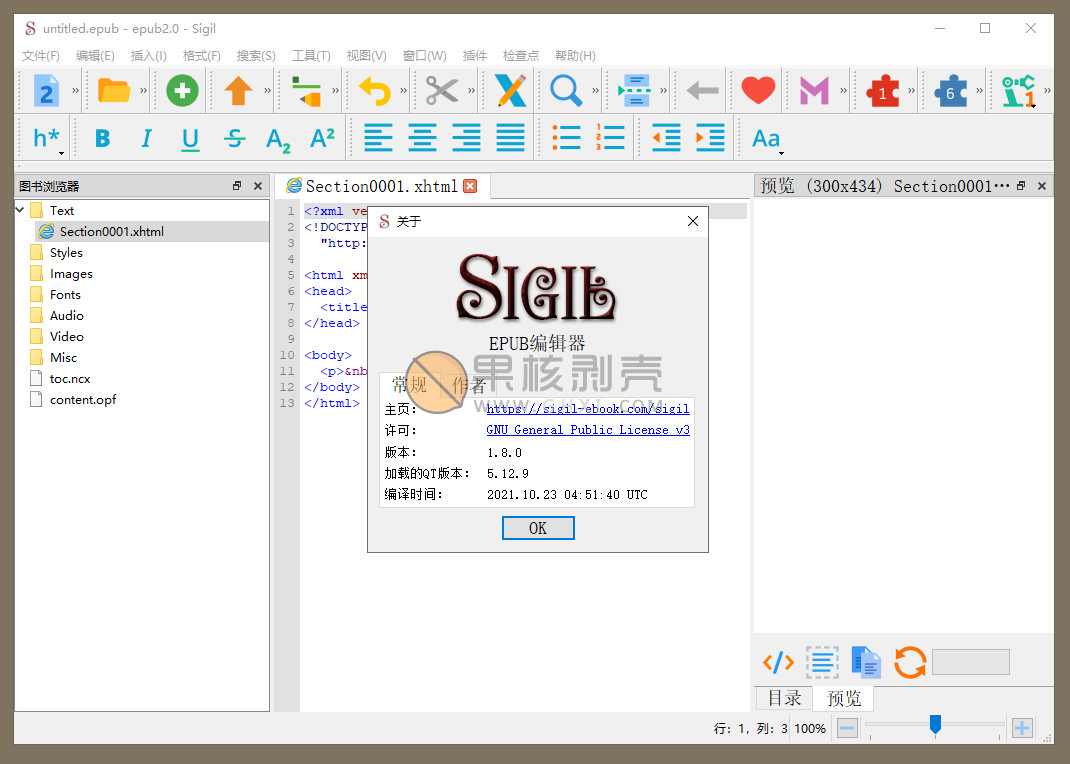Select Section0001.xhtml in book browser
The width and height of the screenshot is (1070, 764).
coord(111,231)
